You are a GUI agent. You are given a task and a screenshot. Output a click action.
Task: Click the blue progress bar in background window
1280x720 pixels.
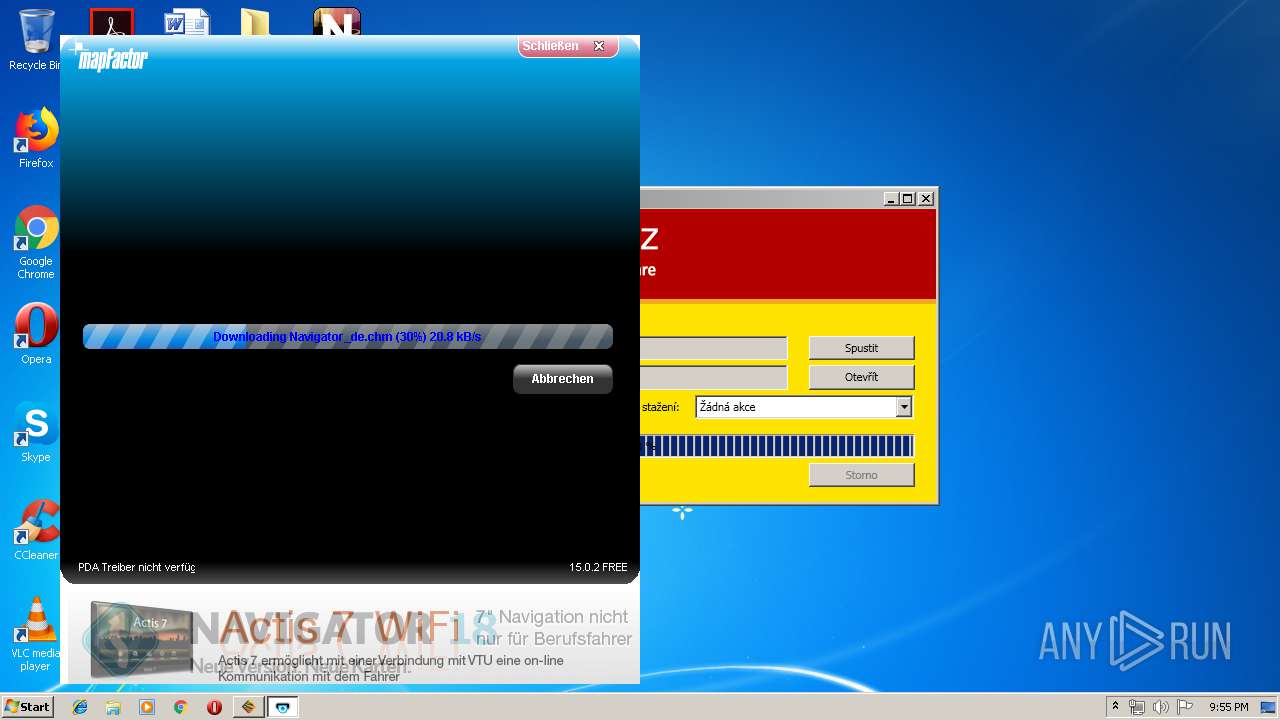pos(776,446)
